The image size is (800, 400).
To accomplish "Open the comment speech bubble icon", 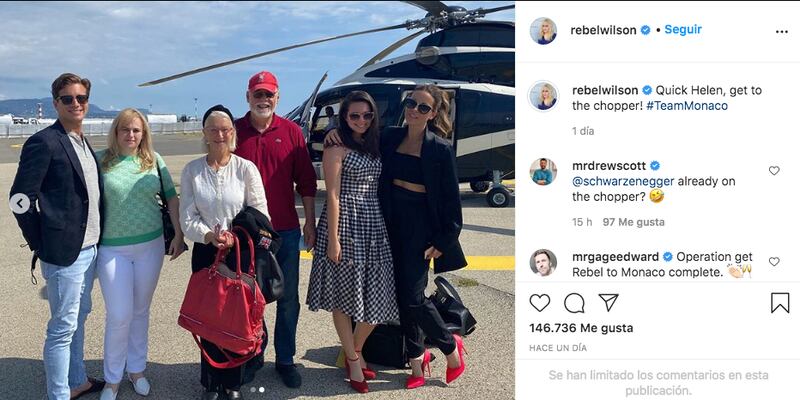I will pos(574,303).
